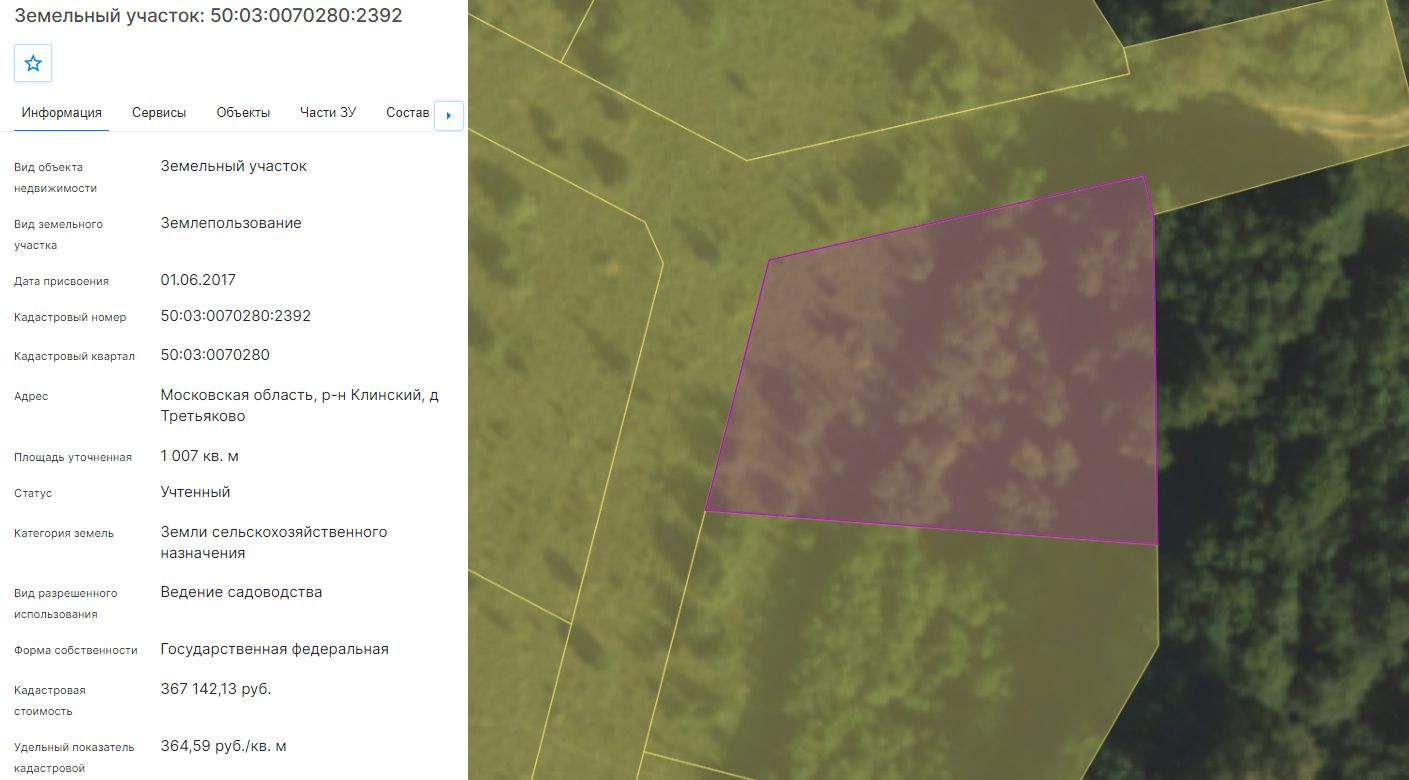Click the label Площадь уточненная
This screenshot has height=780, width=1409.
(73, 457)
